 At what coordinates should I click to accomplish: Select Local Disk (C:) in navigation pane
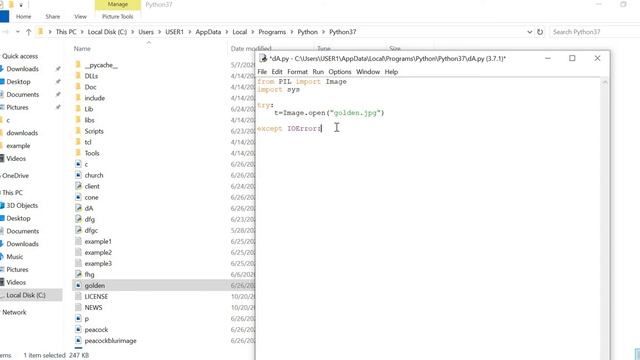(x=26, y=295)
